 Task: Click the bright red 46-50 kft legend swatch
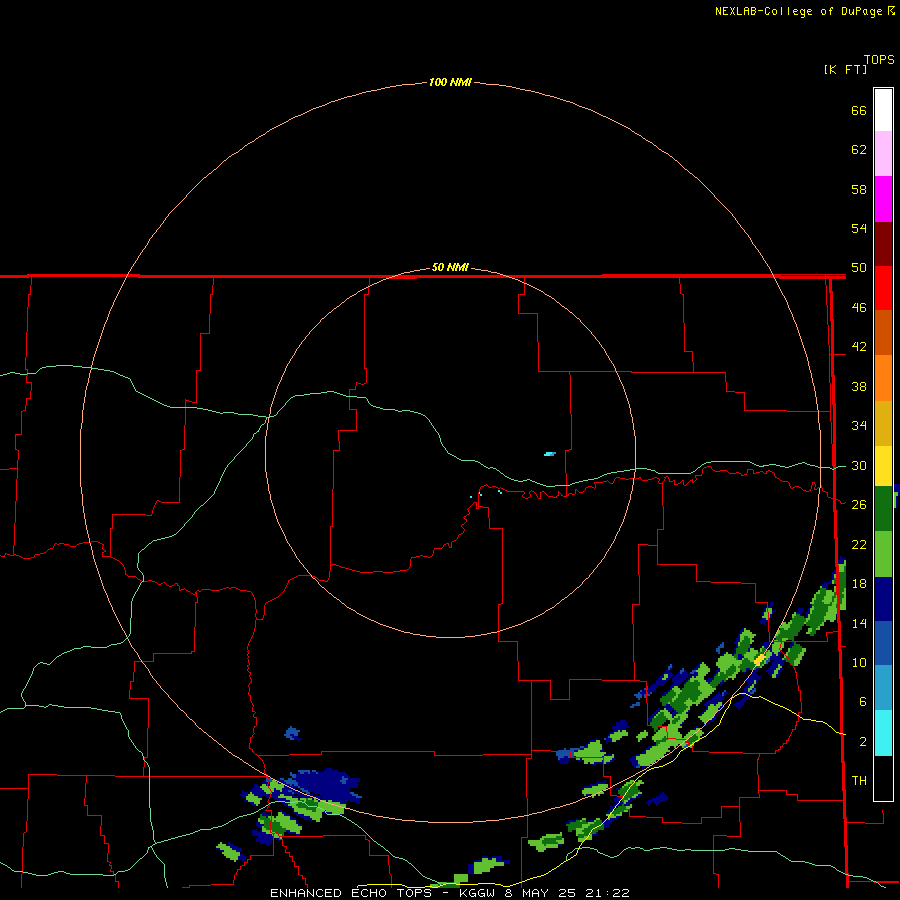click(x=883, y=289)
